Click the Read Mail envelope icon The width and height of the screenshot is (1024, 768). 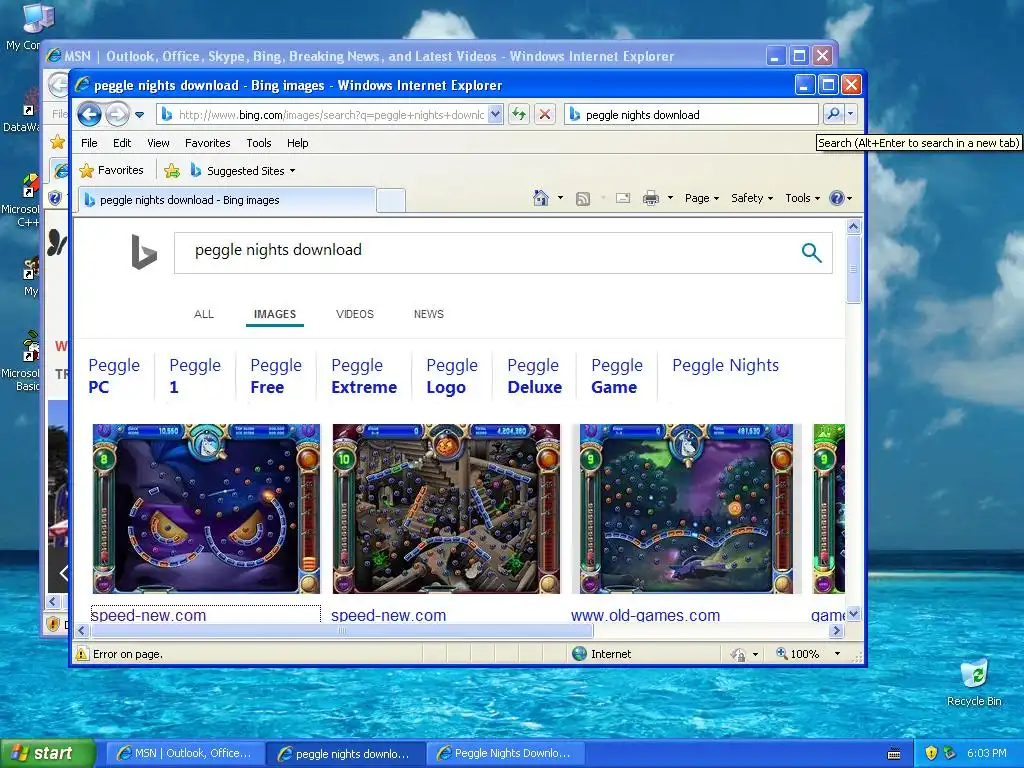pyautogui.click(x=623, y=198)
